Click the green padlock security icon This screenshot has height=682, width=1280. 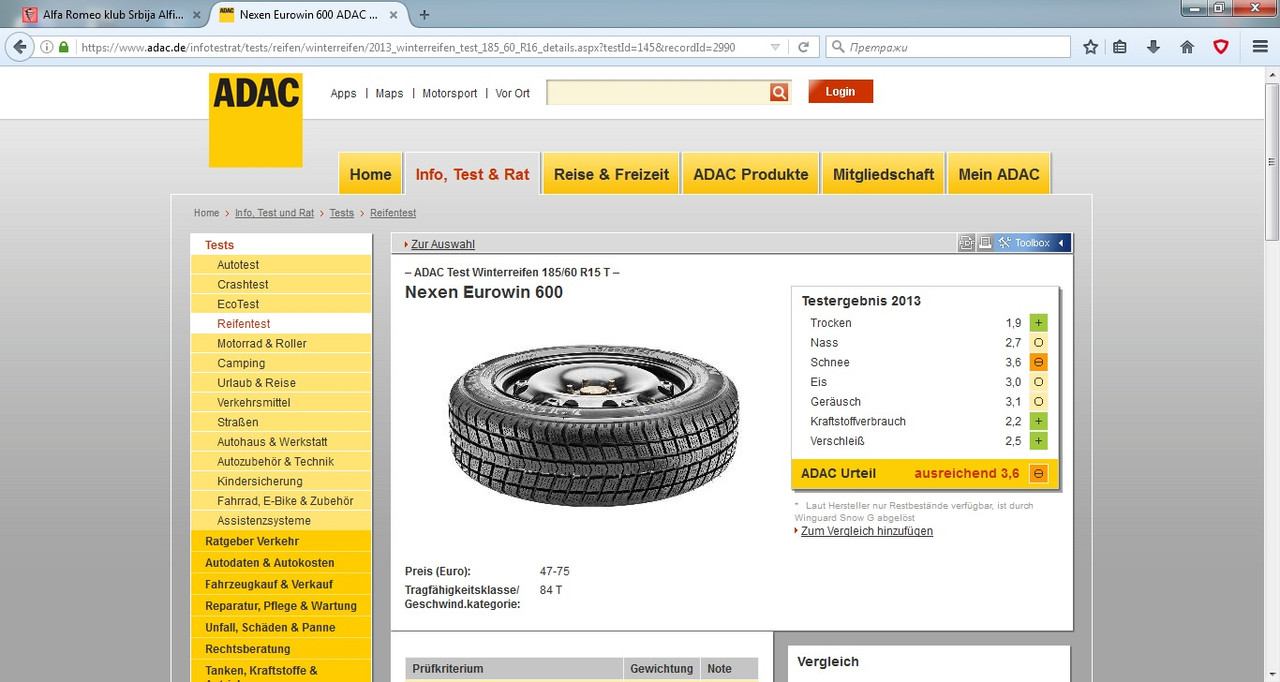[64, 47]
